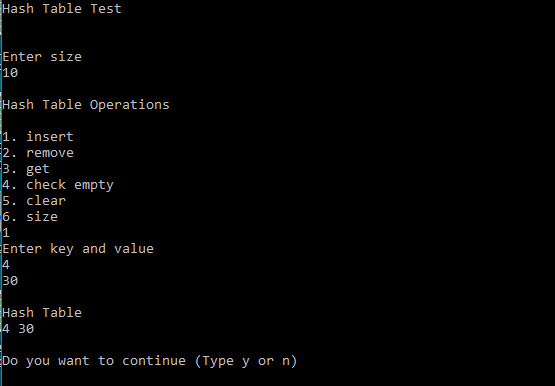
Task: Click the 'Enter key and value' prompt
Action: coord(78,249)
